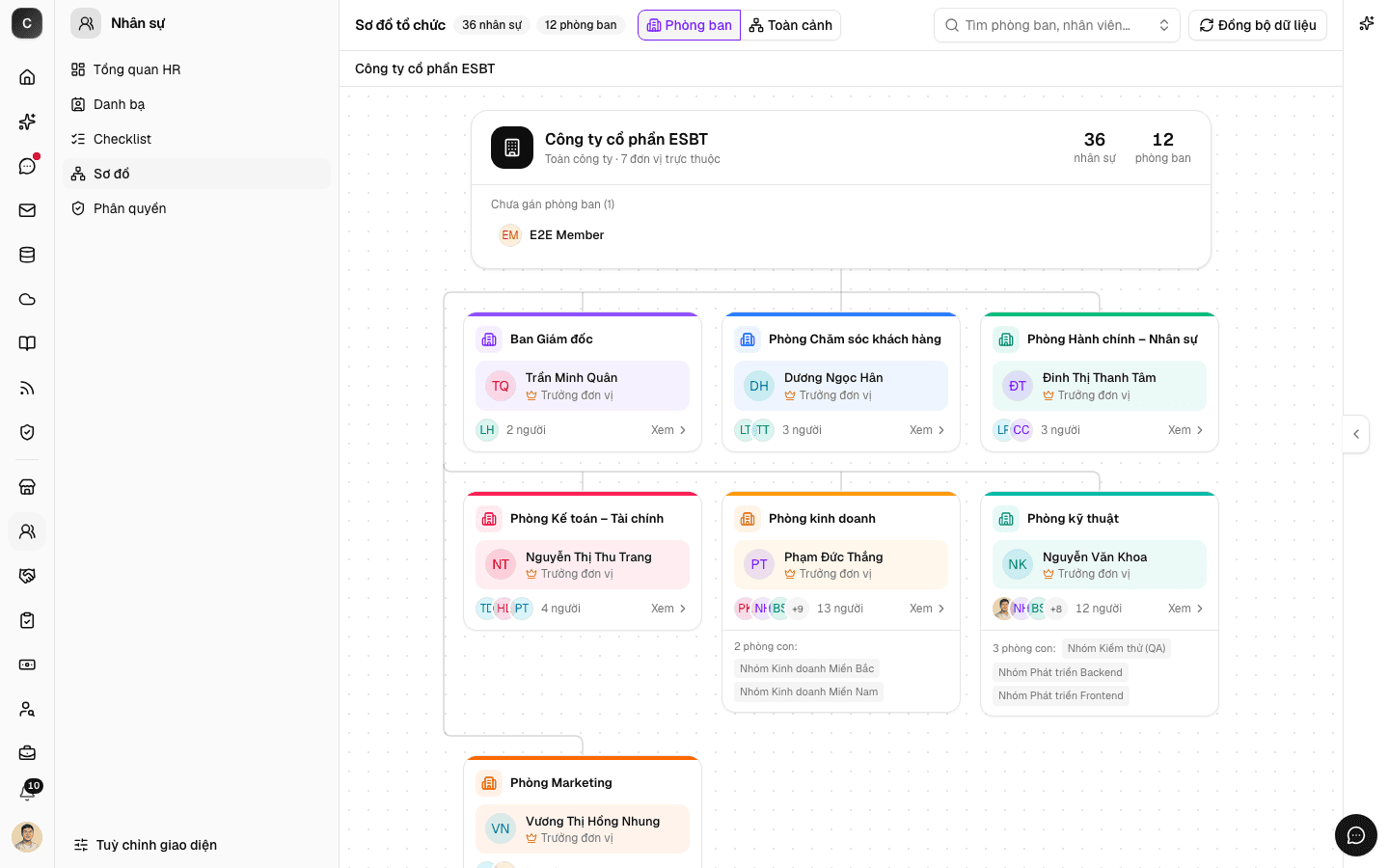
Task: Focus the Tìm phòng ban, nhân viên search field
Action: [x=1057, y=25]
